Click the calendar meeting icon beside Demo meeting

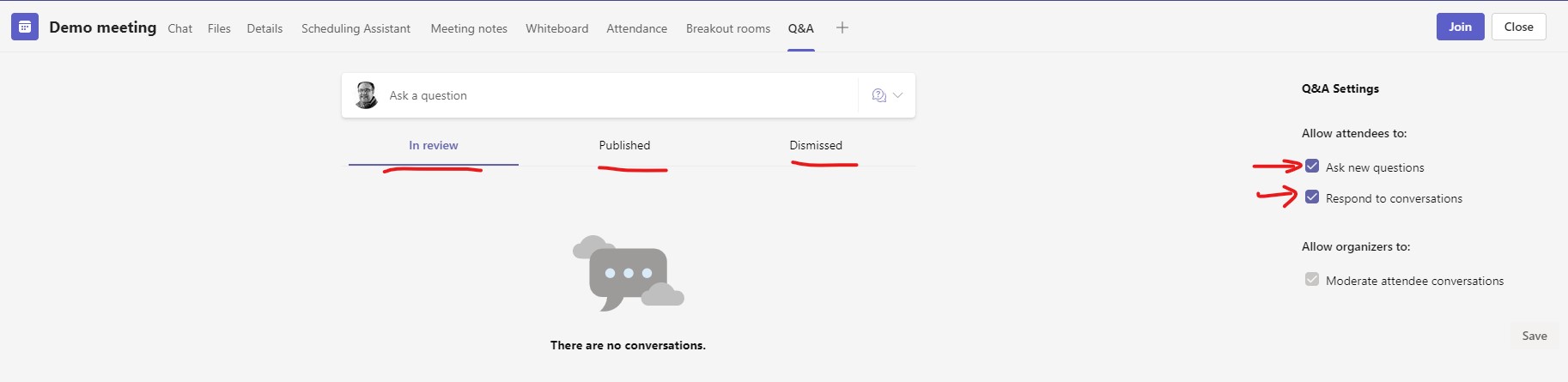[x=25, y=27]
